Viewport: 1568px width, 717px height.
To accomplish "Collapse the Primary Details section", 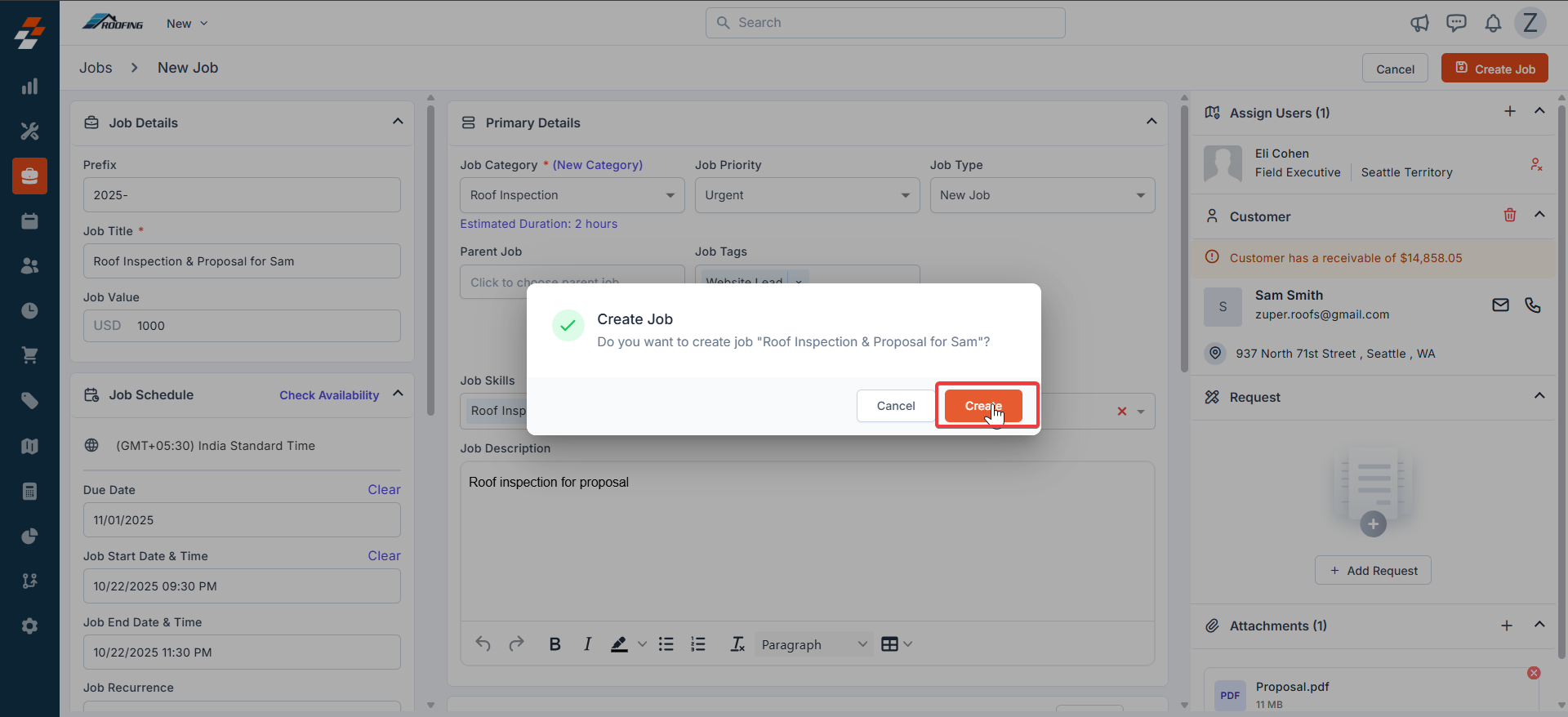I will click(1151, 122).
